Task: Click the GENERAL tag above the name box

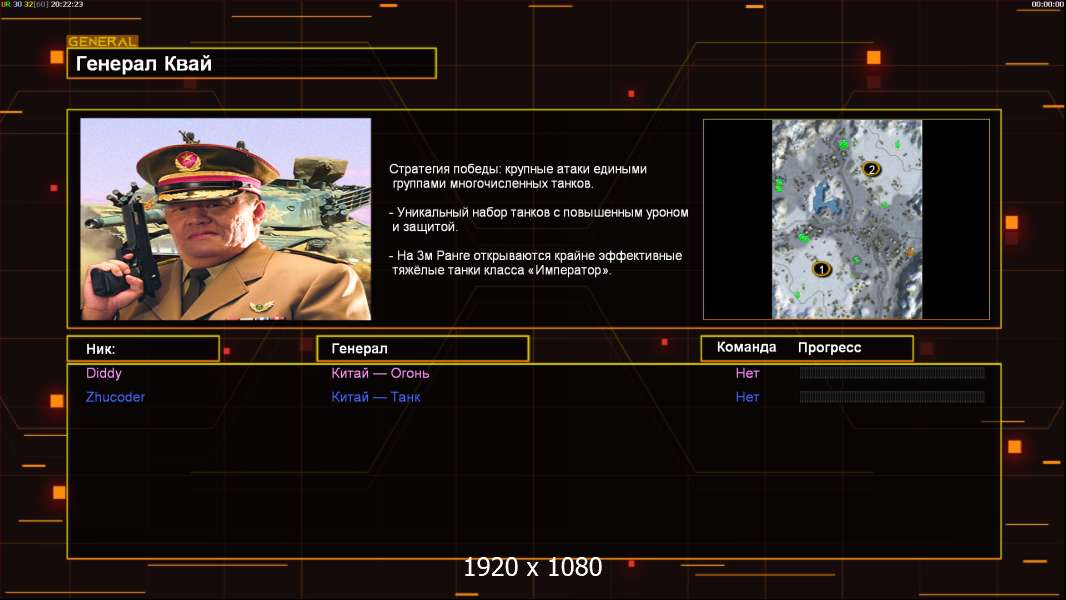Action: click(102, 42)
